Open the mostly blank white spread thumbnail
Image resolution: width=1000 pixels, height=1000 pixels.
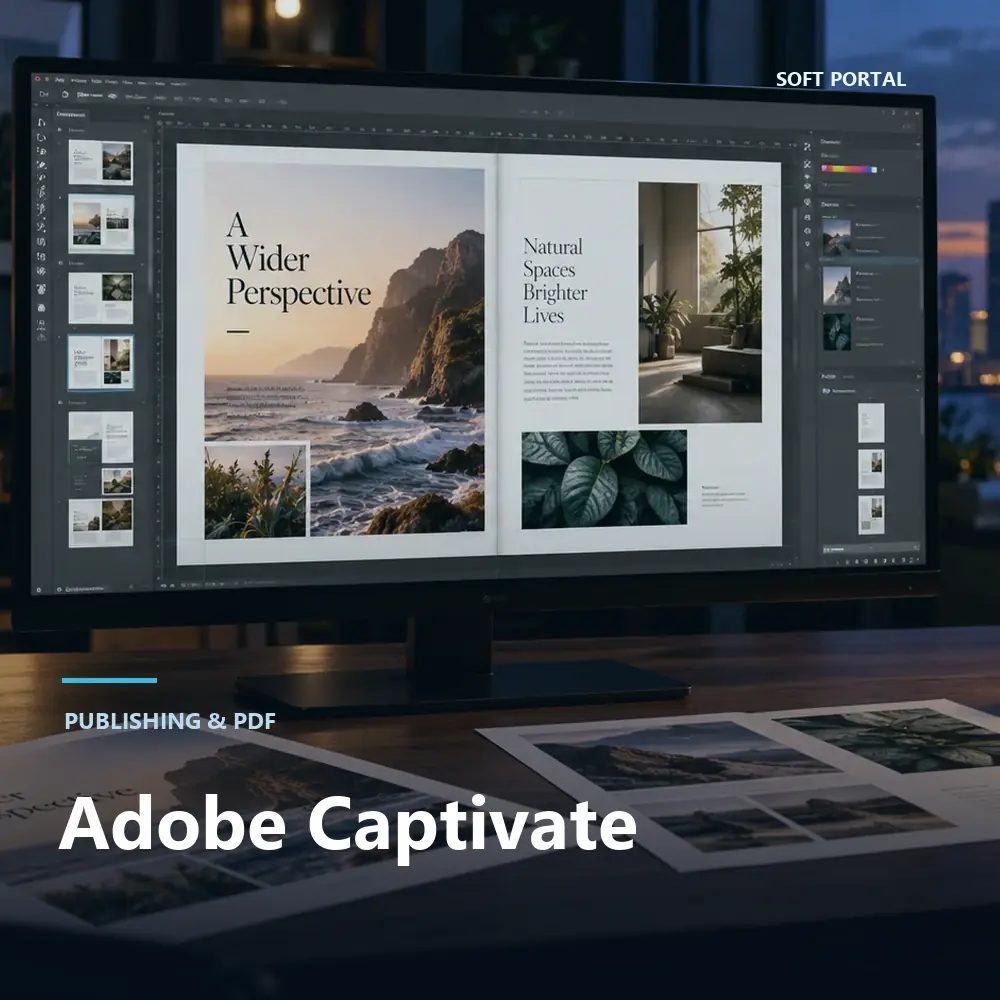pos(101,437)
